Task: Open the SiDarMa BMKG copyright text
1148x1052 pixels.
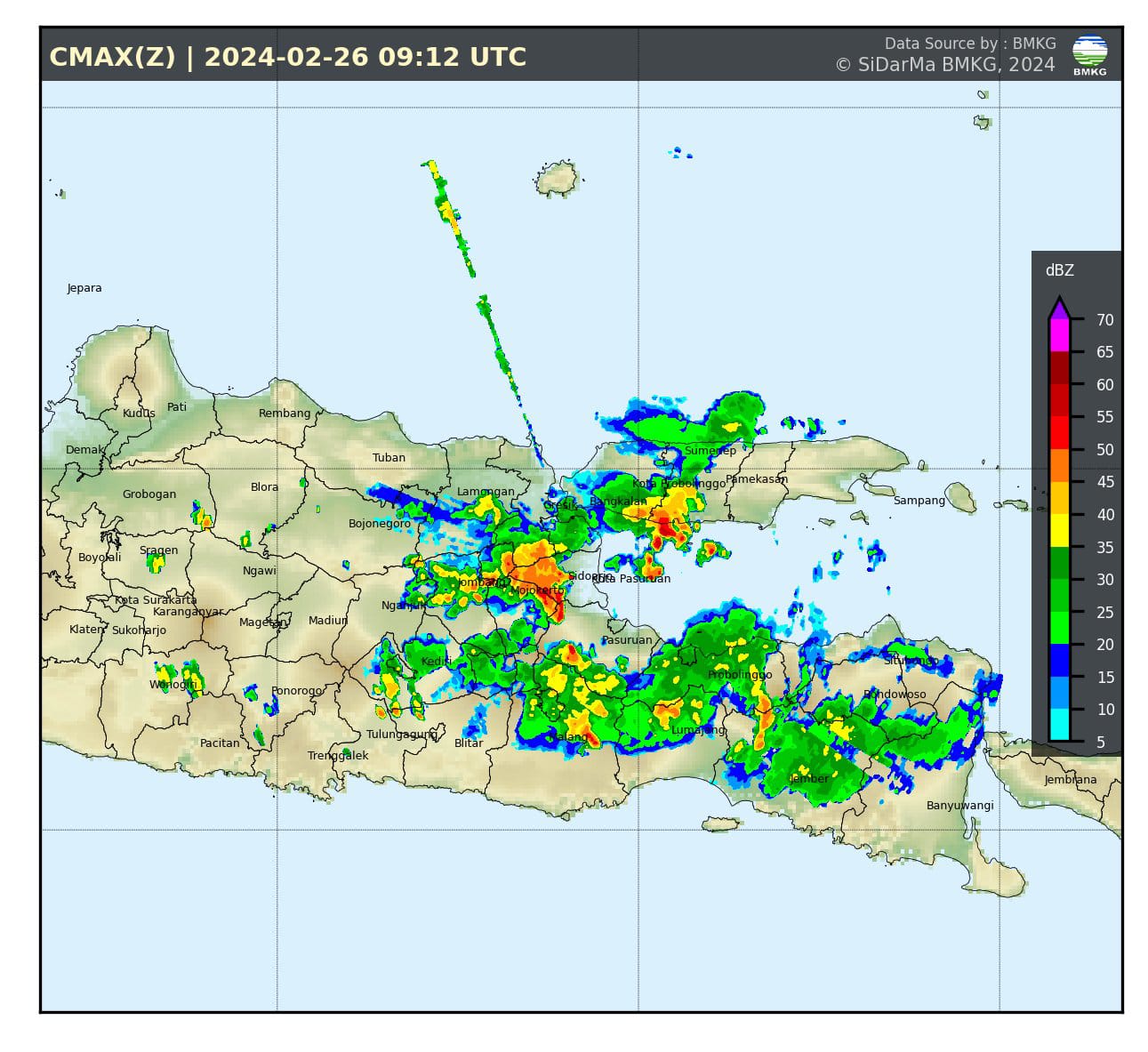Action: [944, 65]
